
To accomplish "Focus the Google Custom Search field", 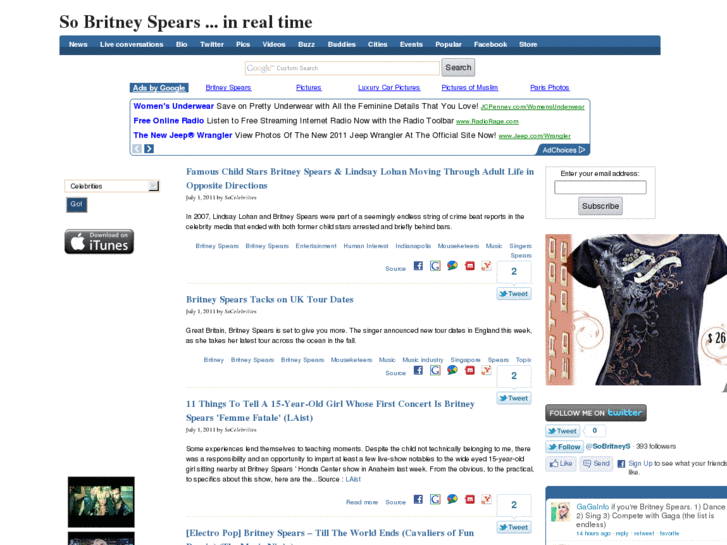I will [342, 68].
